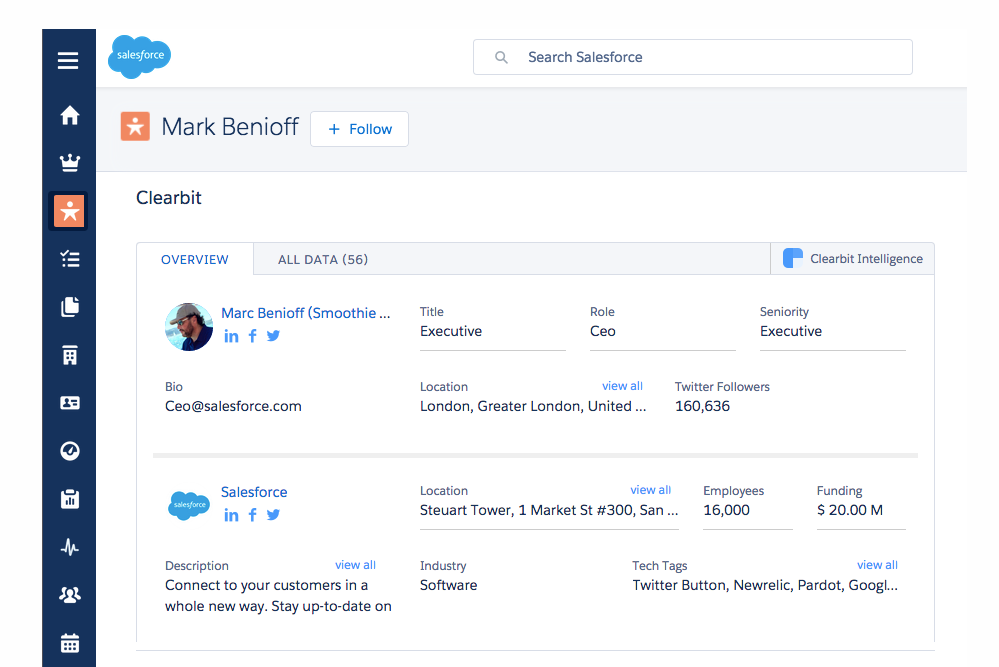Go to Home in the sidebar
This screenshot has height=667, width=999.
(x=69, y=115)
